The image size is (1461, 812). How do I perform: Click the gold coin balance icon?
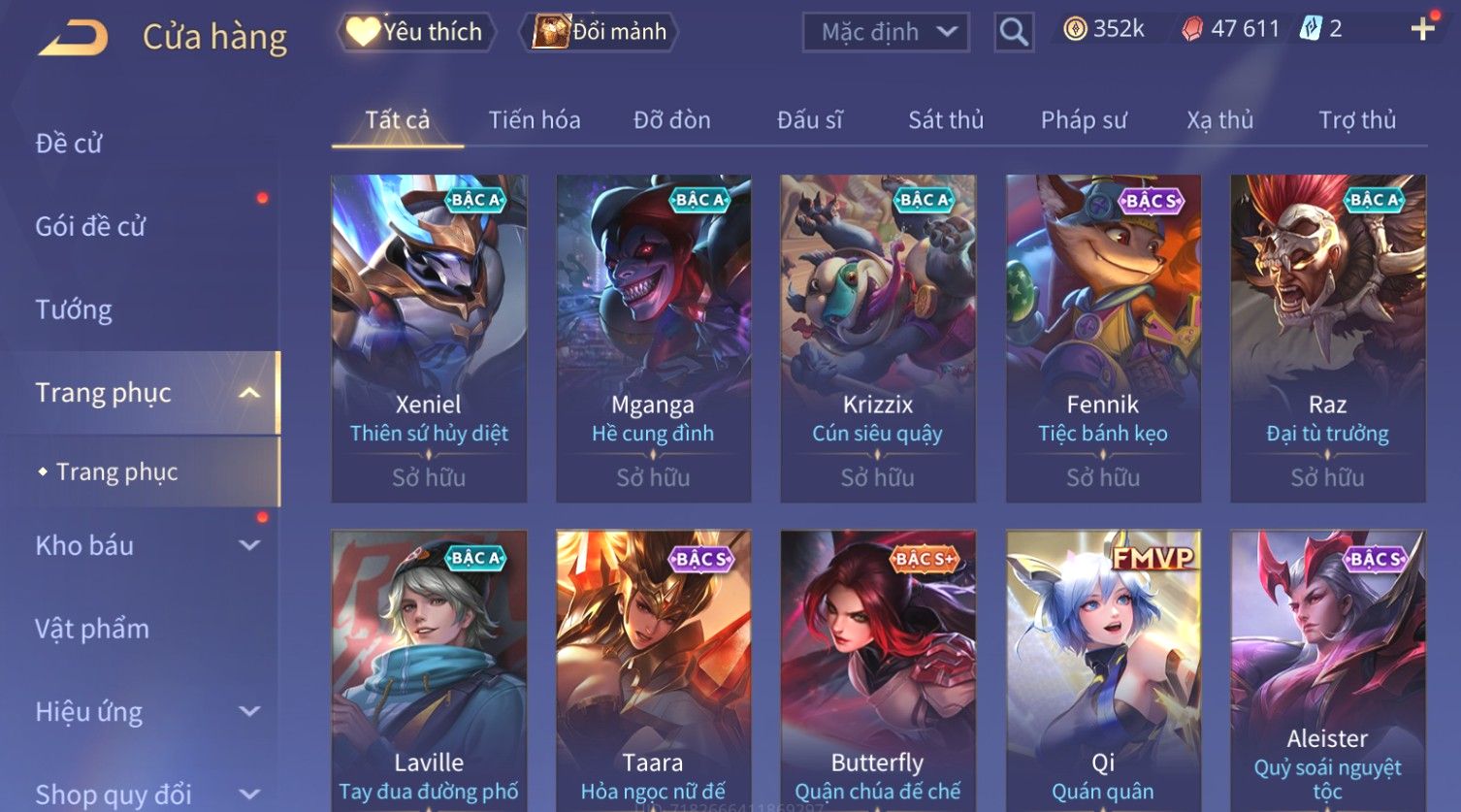1075,29
